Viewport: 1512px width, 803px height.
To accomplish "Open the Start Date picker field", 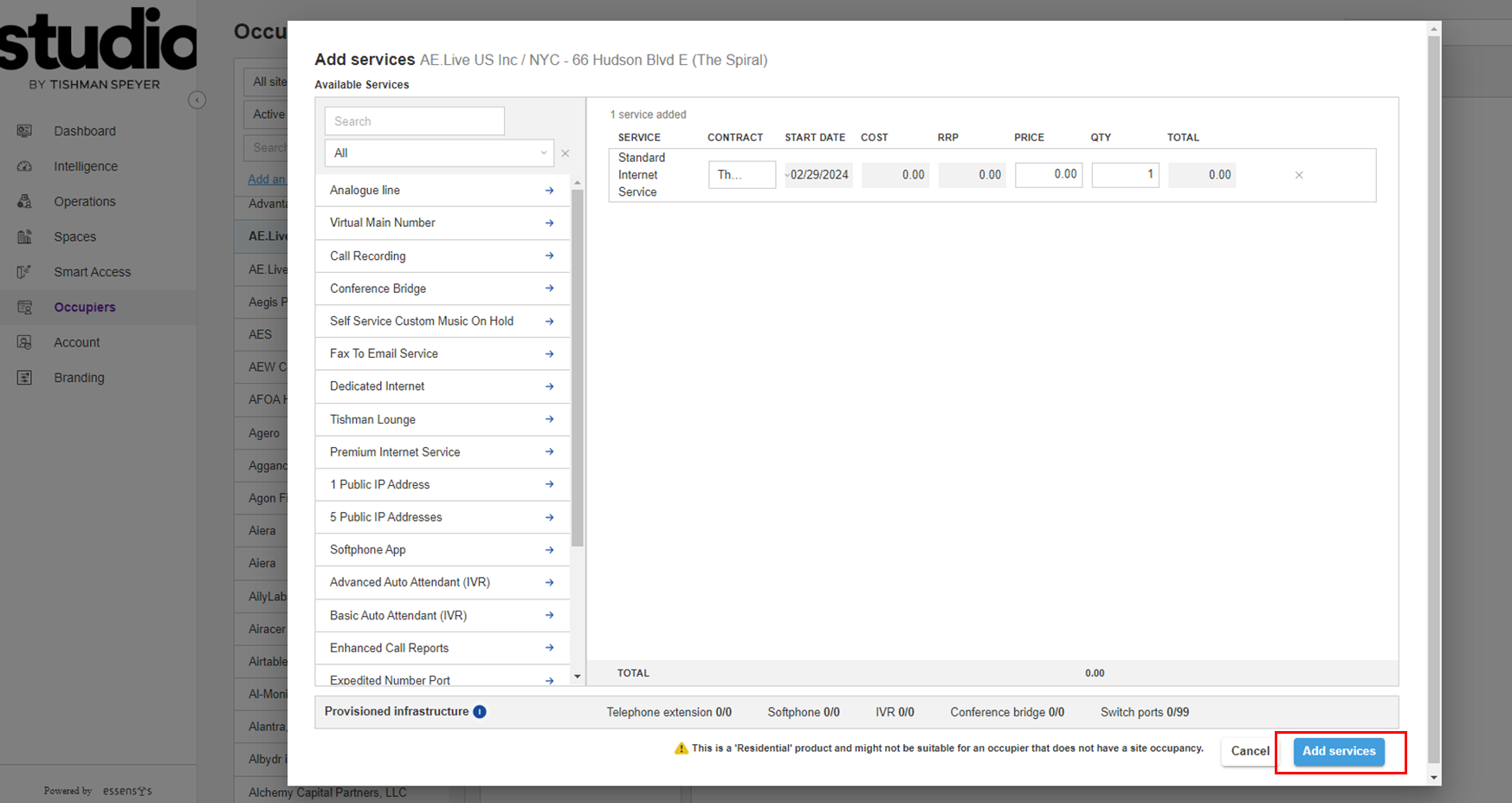I will click(818, 175).
